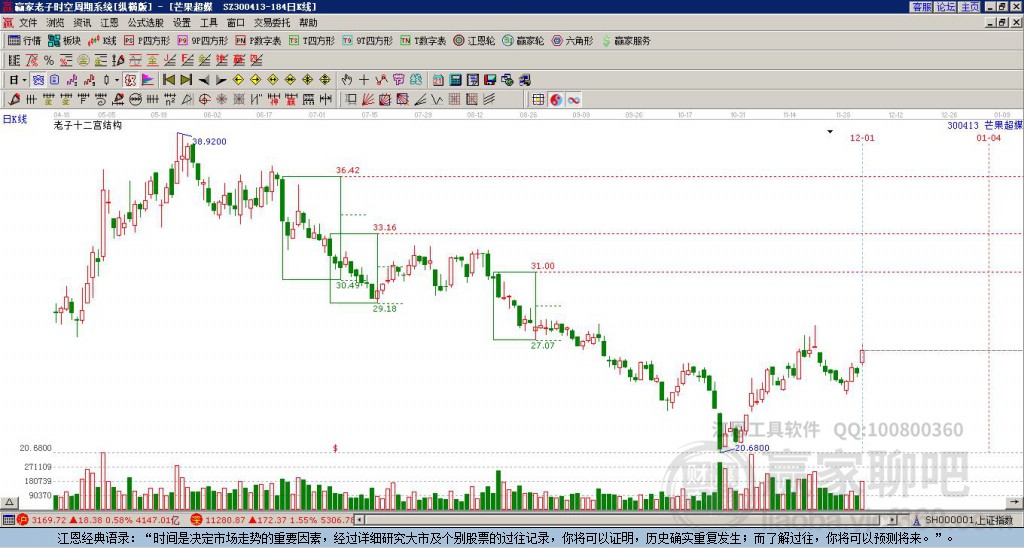Open the period 日 dropdown arrow
1024x548 pixels.
click(25, 80)
